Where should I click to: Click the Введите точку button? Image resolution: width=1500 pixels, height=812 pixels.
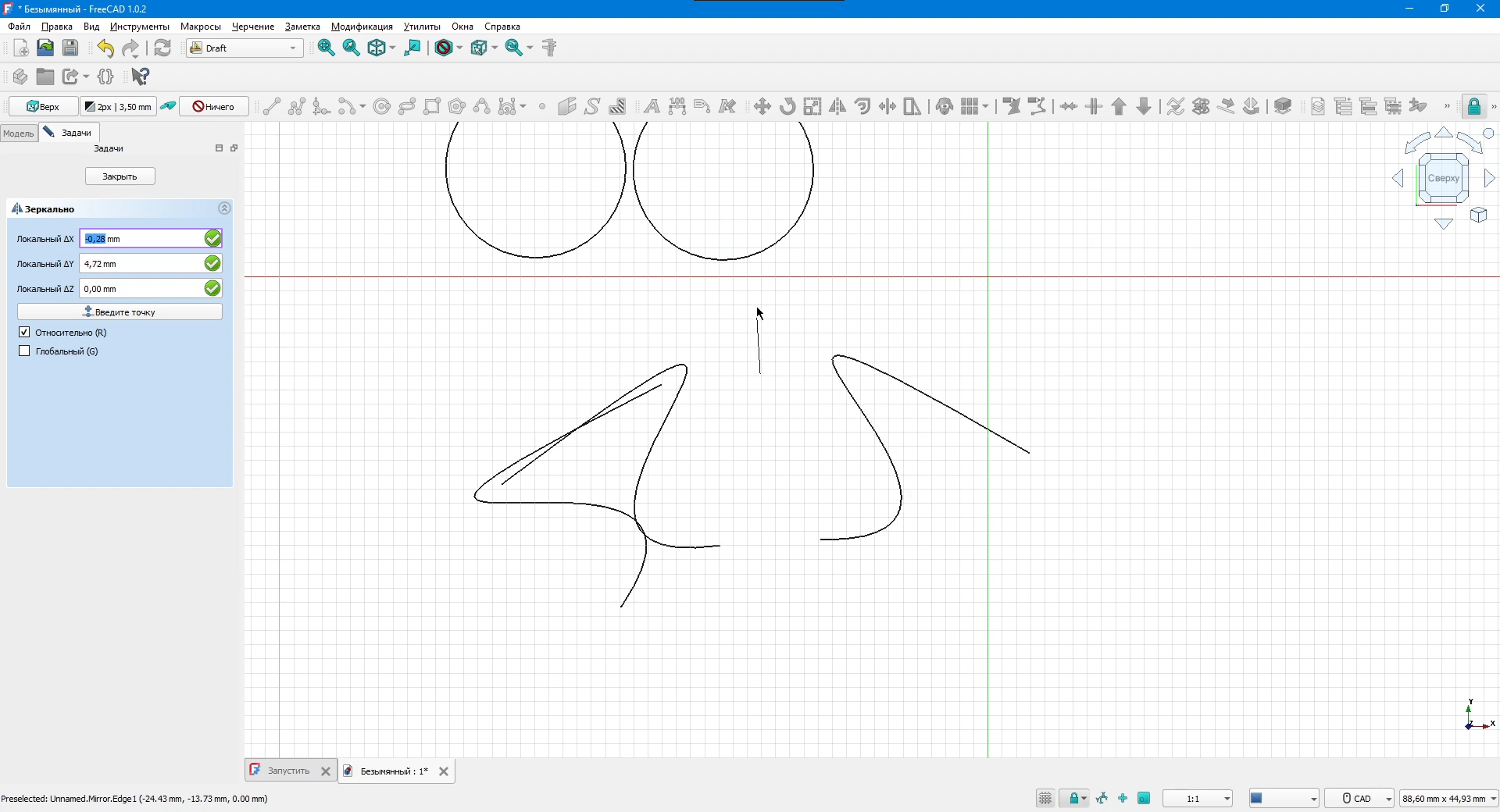pos(120,312)
